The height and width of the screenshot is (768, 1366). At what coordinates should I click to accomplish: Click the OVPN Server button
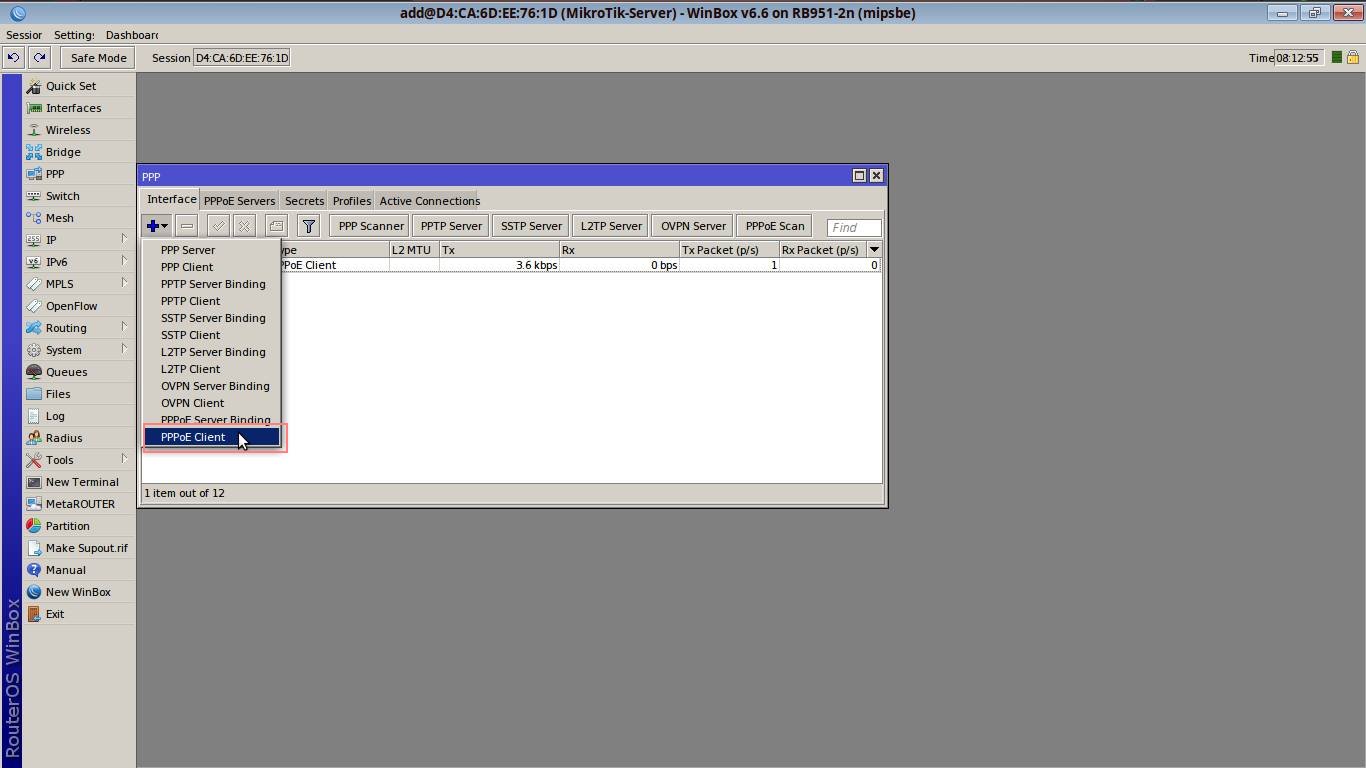693,226
